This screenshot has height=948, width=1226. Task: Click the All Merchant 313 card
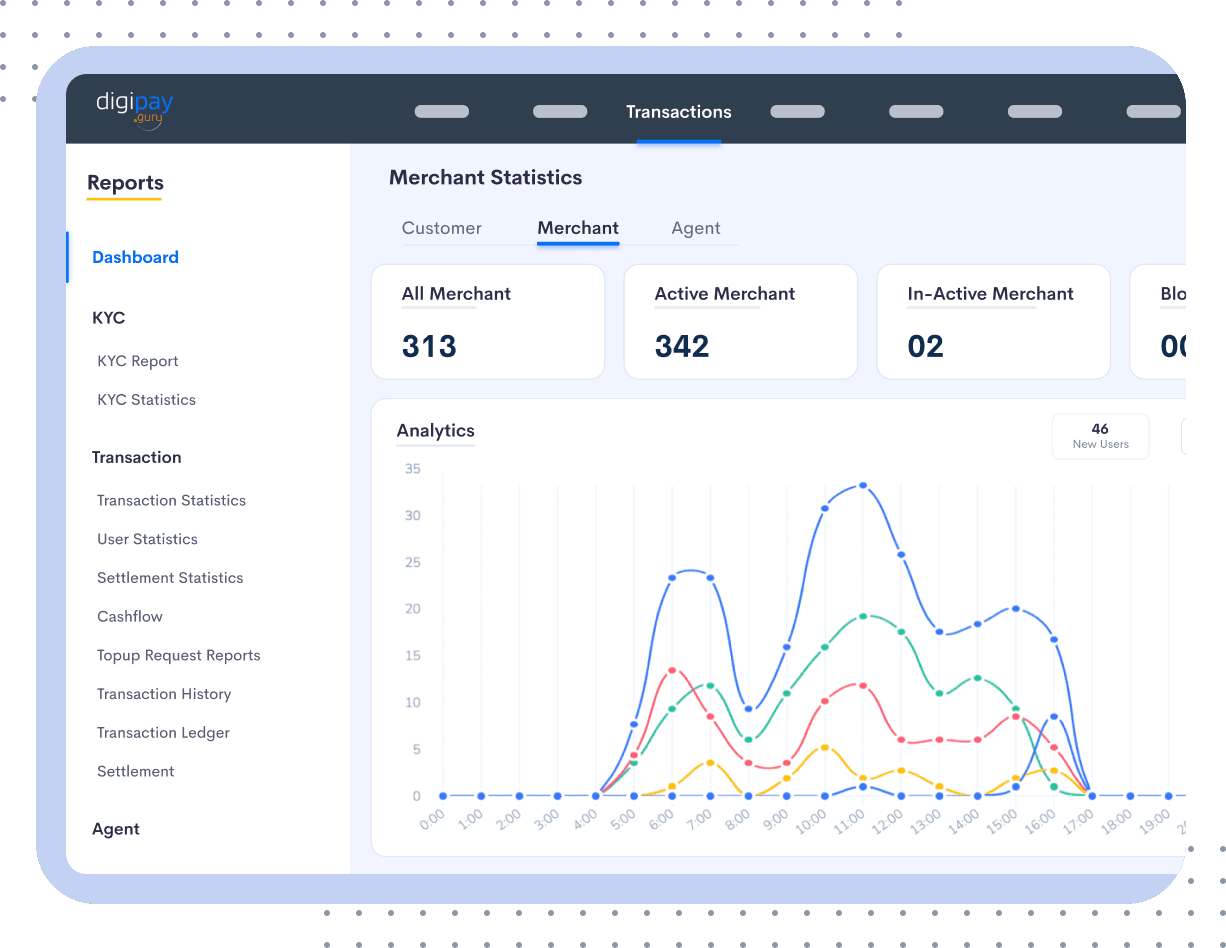click(487, 322)
